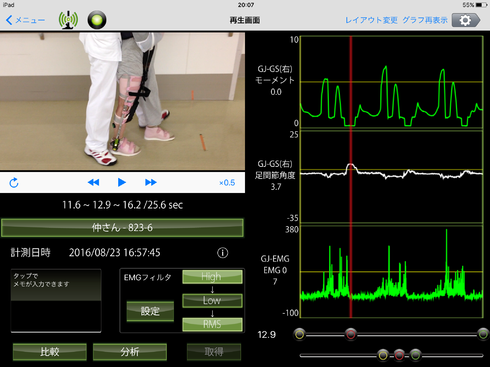
Task: Rewind the video playback
Action: pyautogui.click(x=93, y=182)
